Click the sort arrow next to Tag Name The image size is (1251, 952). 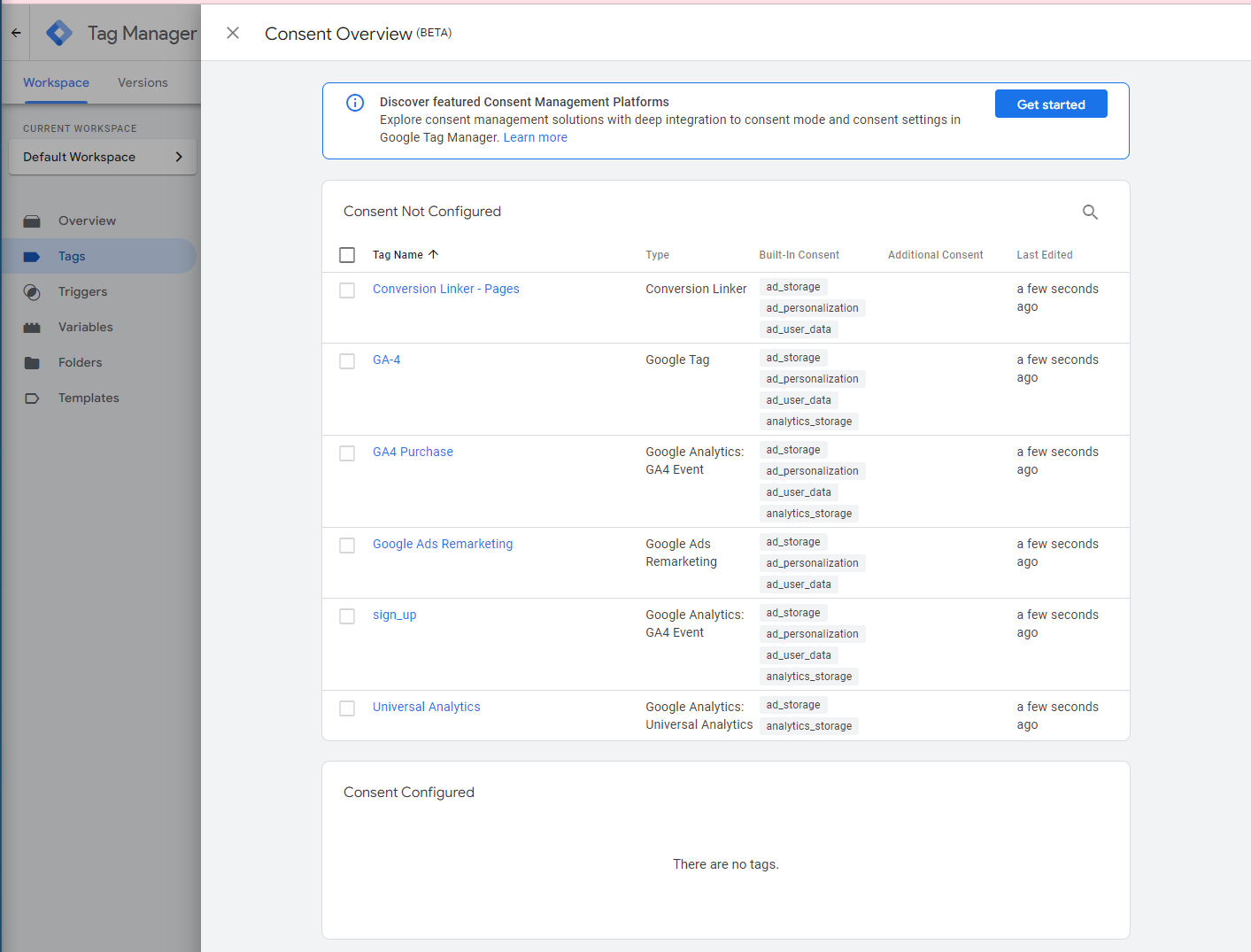click(x=433, y=254)
